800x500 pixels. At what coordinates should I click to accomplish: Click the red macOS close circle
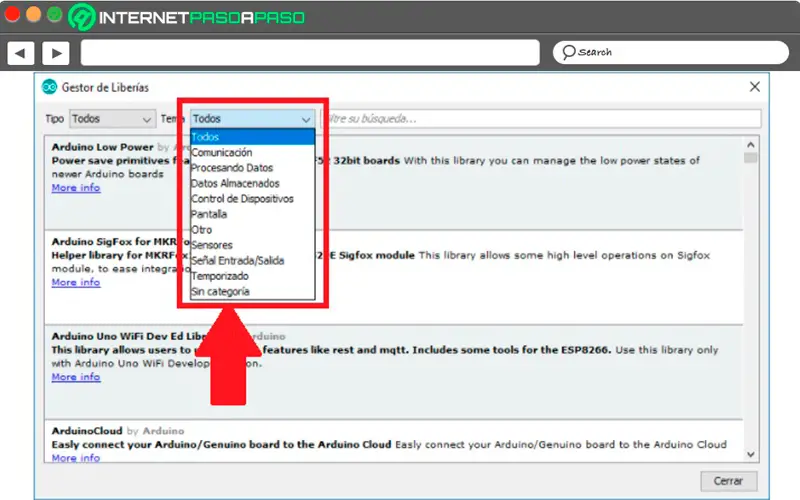click(12, 14)
